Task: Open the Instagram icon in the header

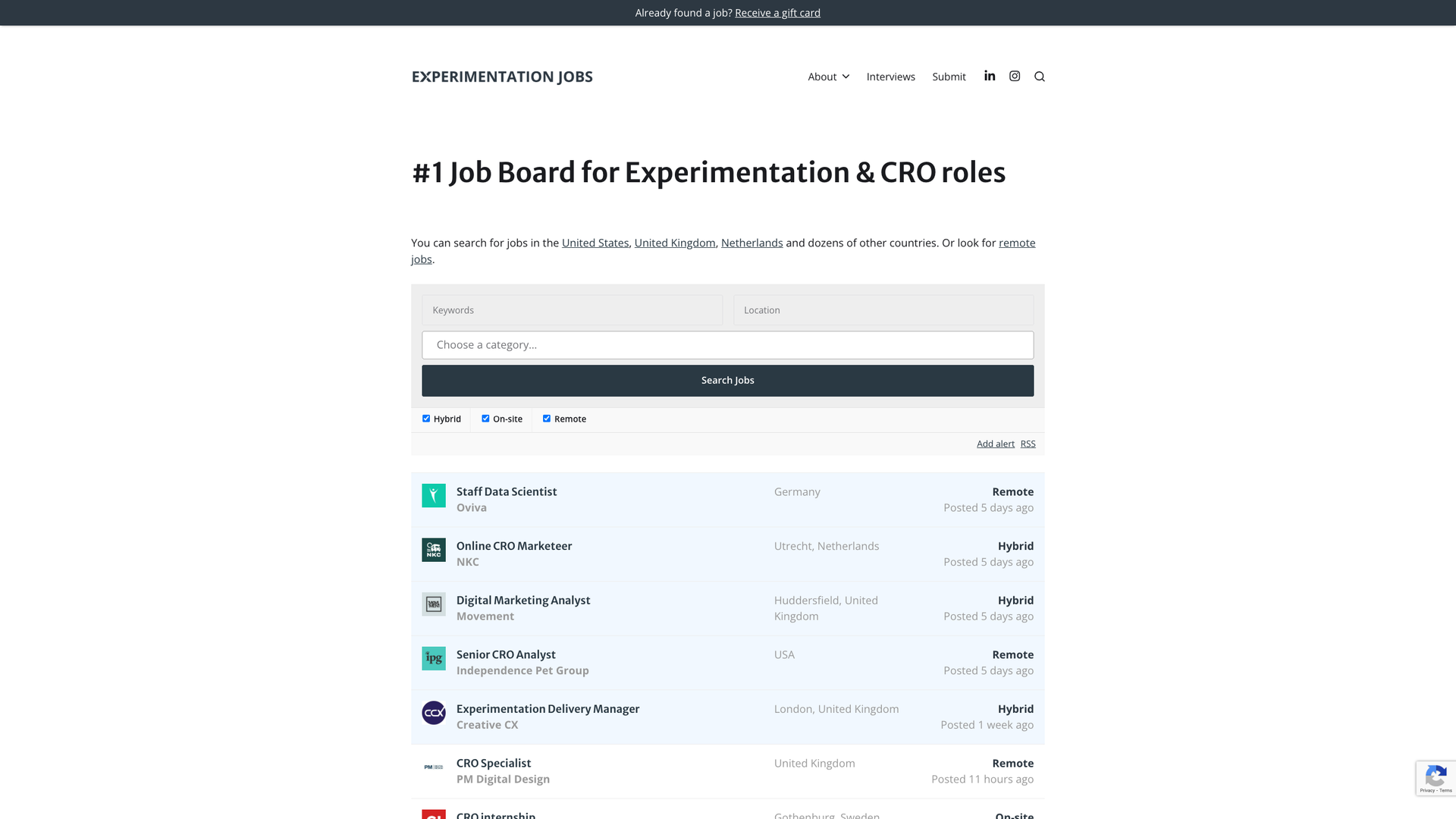Action: 1015,76
